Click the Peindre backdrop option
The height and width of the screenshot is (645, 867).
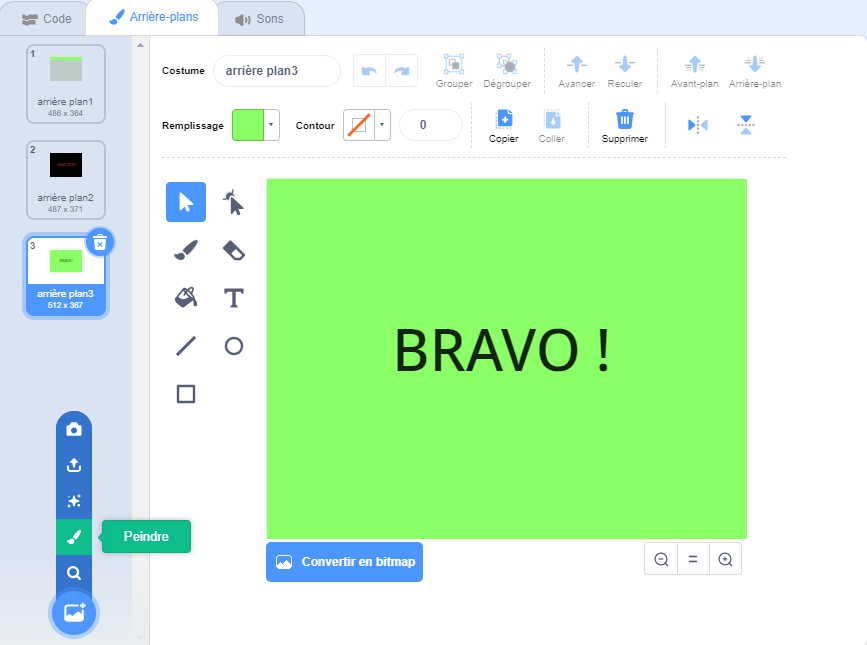[x=74, y=537]
